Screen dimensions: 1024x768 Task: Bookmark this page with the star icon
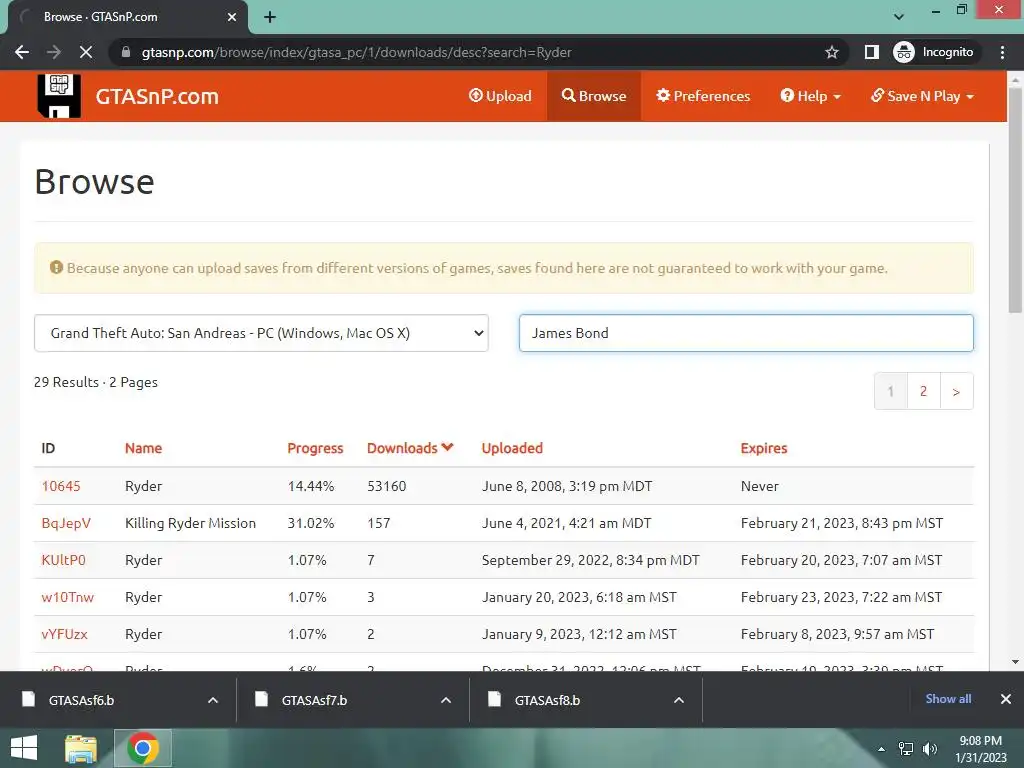(x=831, y=52)
